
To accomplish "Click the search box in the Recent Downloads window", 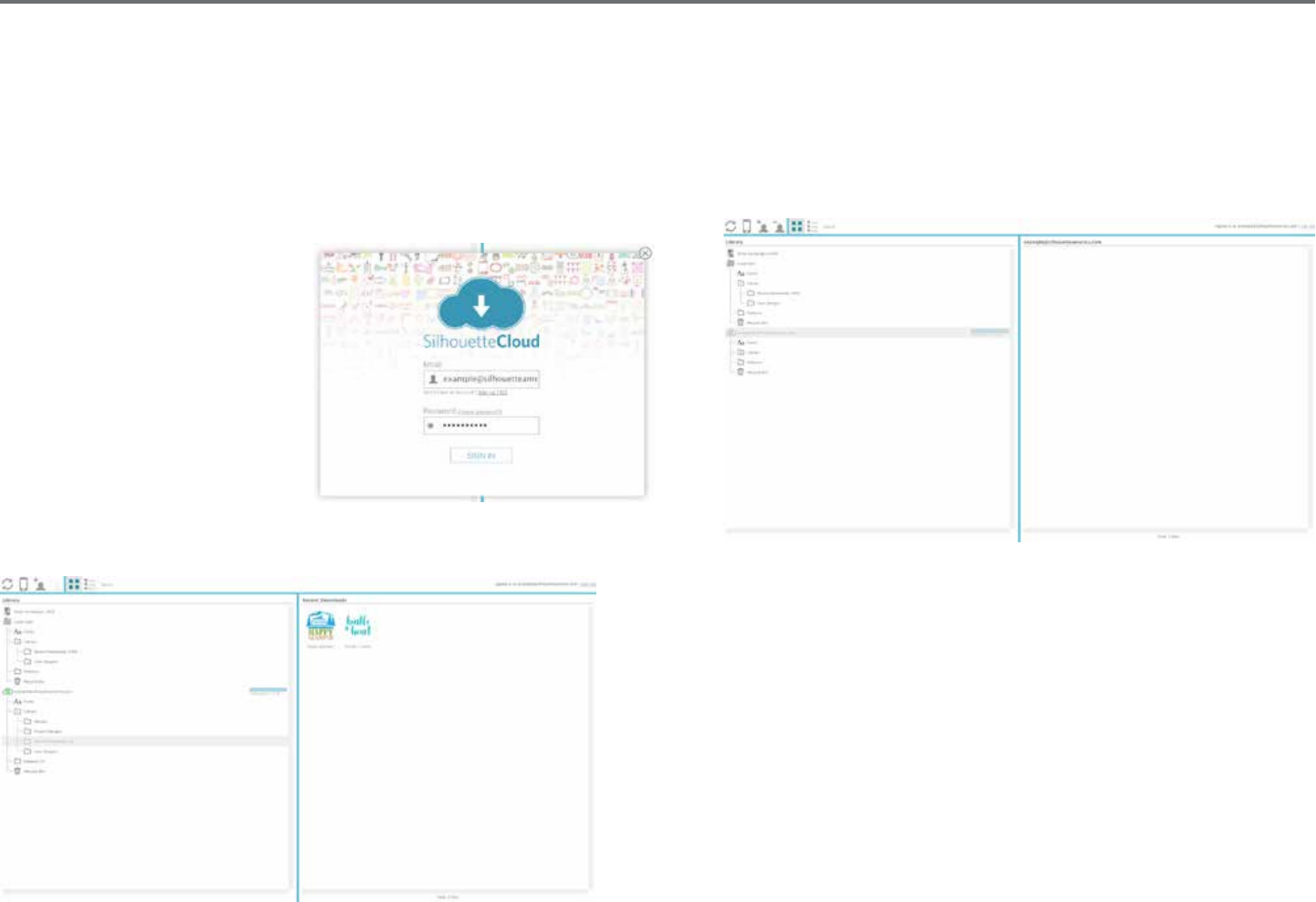I will [x=107, y=584].
